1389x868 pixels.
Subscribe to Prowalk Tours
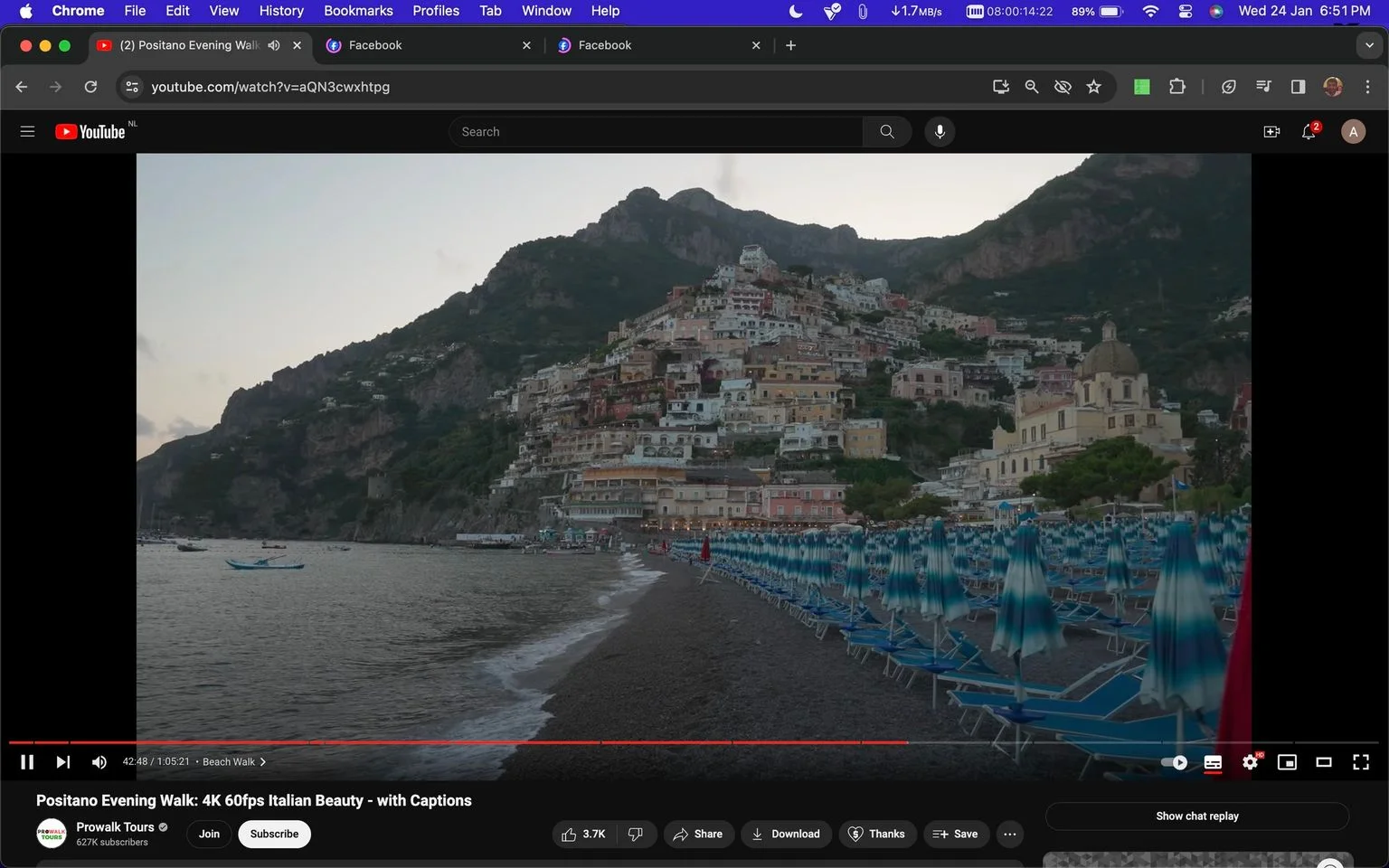coord(274,835)
